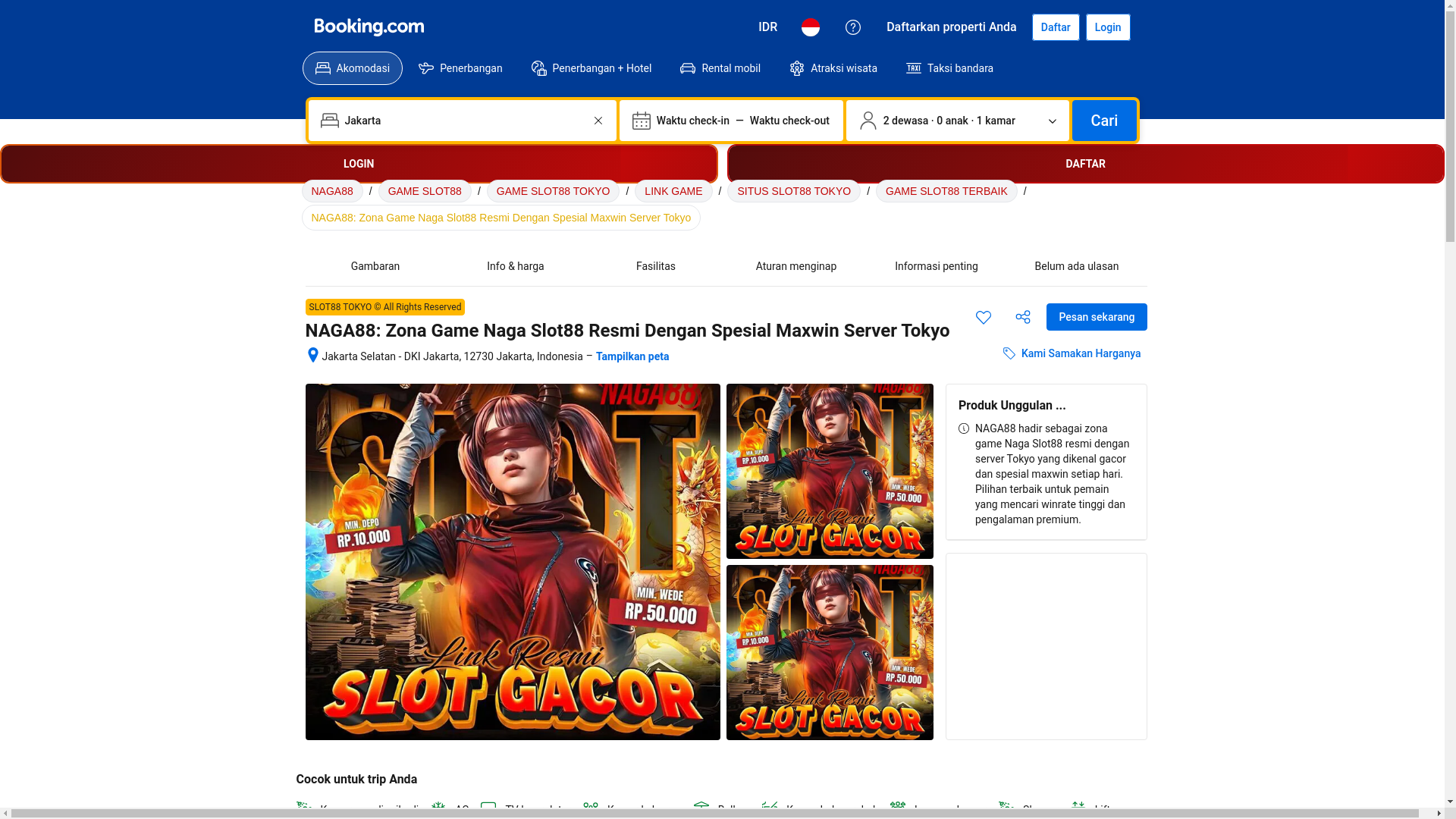Open the large main Slot Gacor photo

pos(513,562)
